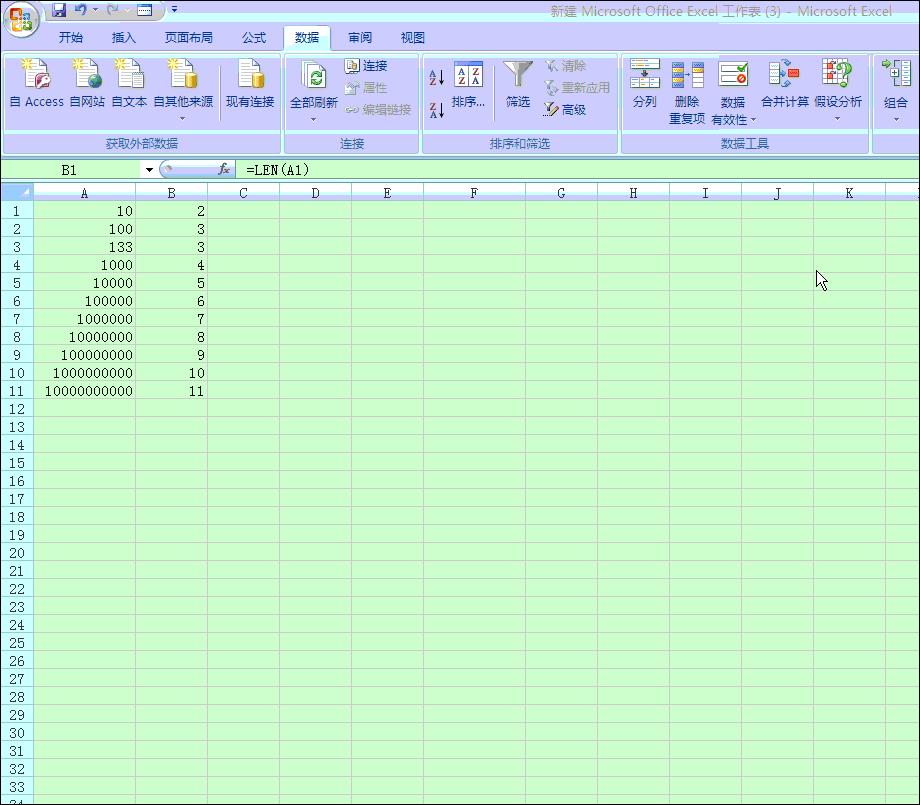This screenshot has height=805, width=920.
Task: Expand the 组合 dropdown arrow
Action: 896,120
